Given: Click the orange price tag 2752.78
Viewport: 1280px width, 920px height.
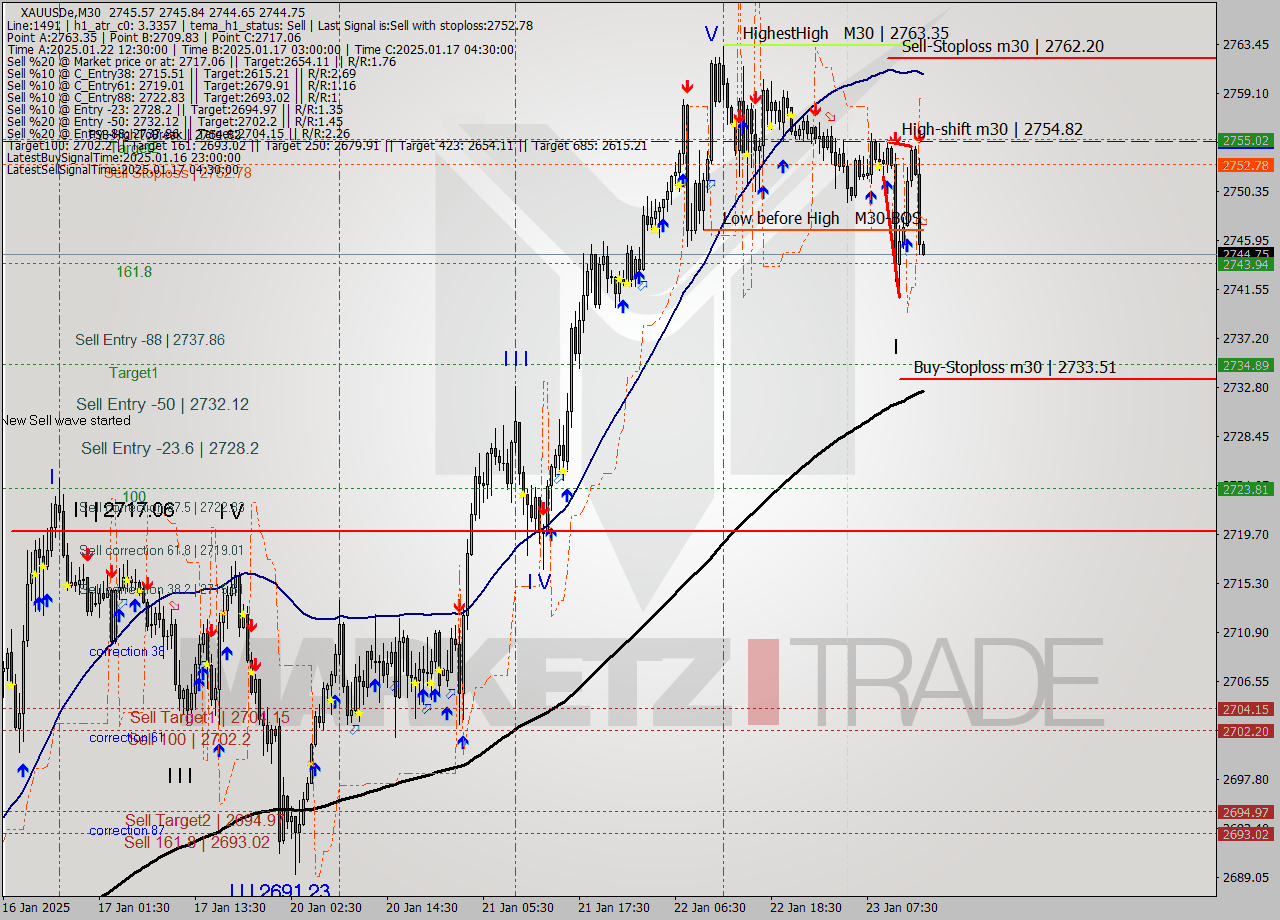Looking at the screenshot, I should click(1246, 165).
